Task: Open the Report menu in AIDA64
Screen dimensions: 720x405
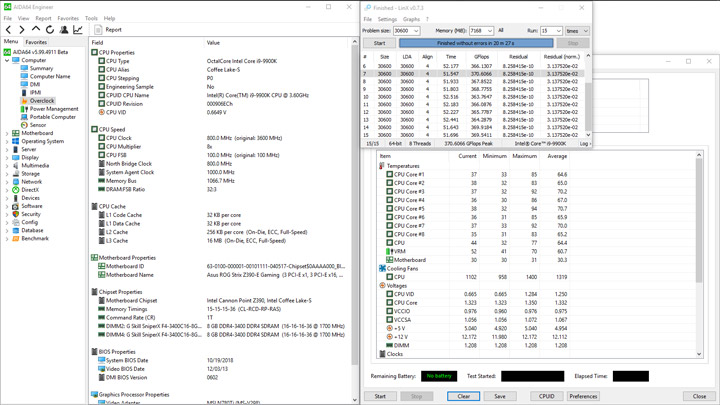Action: pos(43,18)
